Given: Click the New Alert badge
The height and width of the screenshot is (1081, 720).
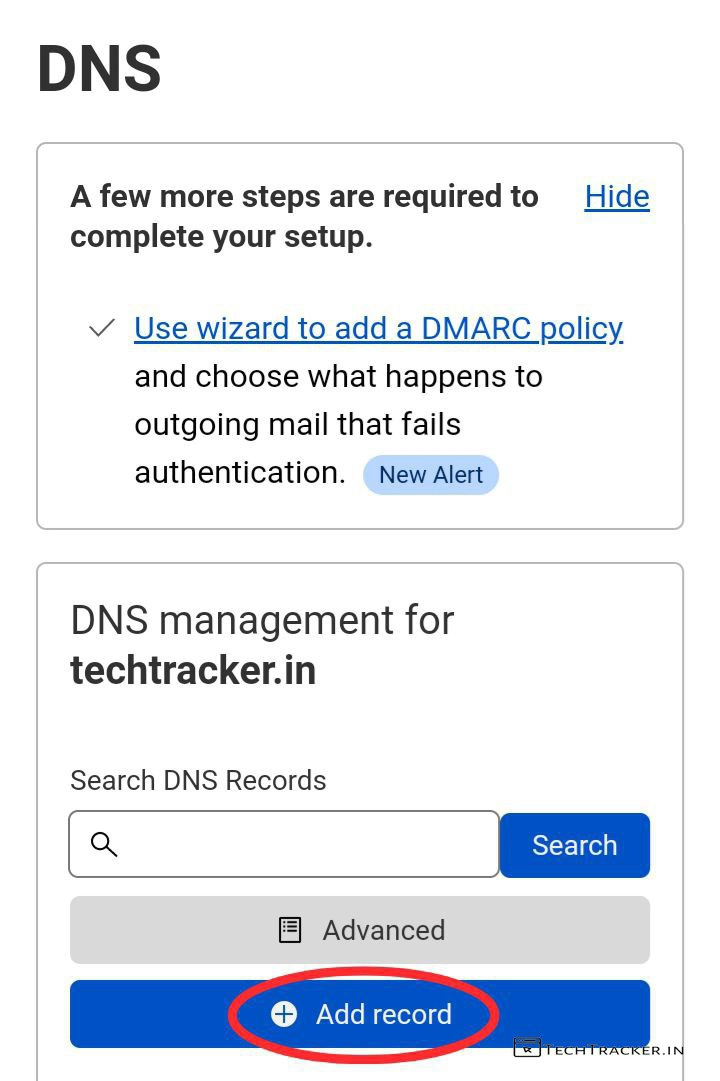Looking at the screenshot, I should click(431, 475).
